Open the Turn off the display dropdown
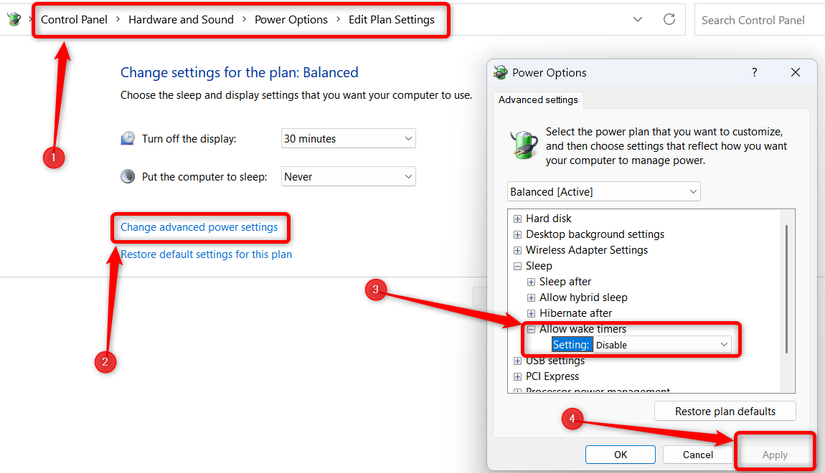Viewport: 825px width, 473px height. click(x=348, y=138)
